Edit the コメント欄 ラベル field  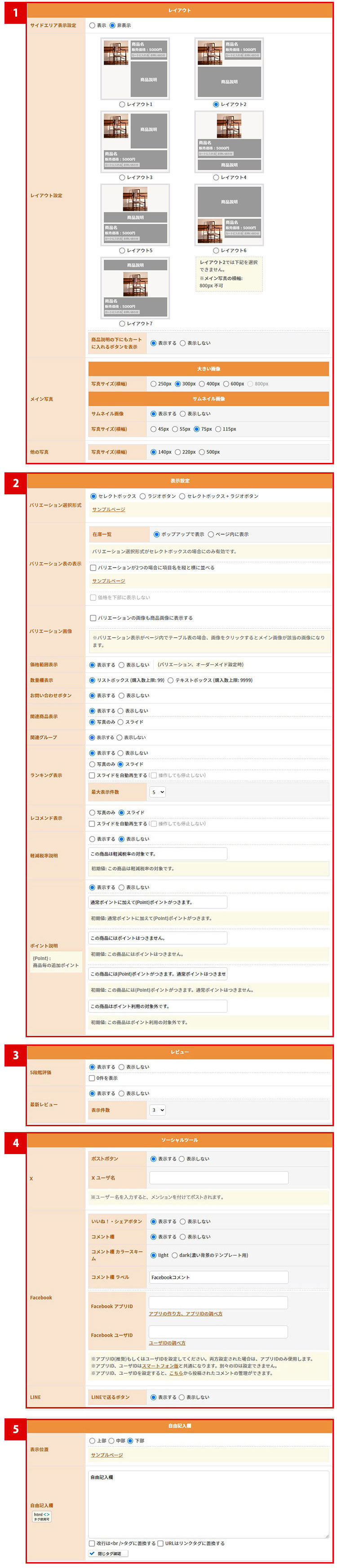pos(219,1277)
